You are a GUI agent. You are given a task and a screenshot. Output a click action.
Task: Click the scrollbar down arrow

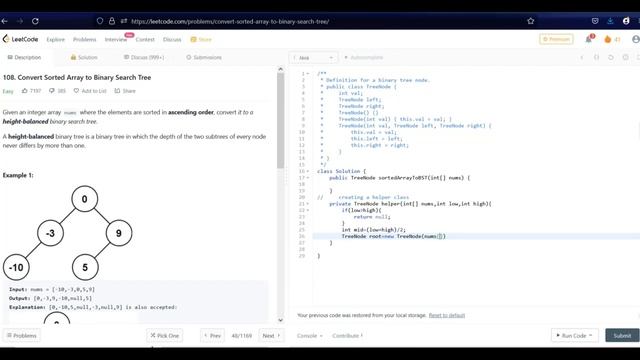click(x=280, y=320)
